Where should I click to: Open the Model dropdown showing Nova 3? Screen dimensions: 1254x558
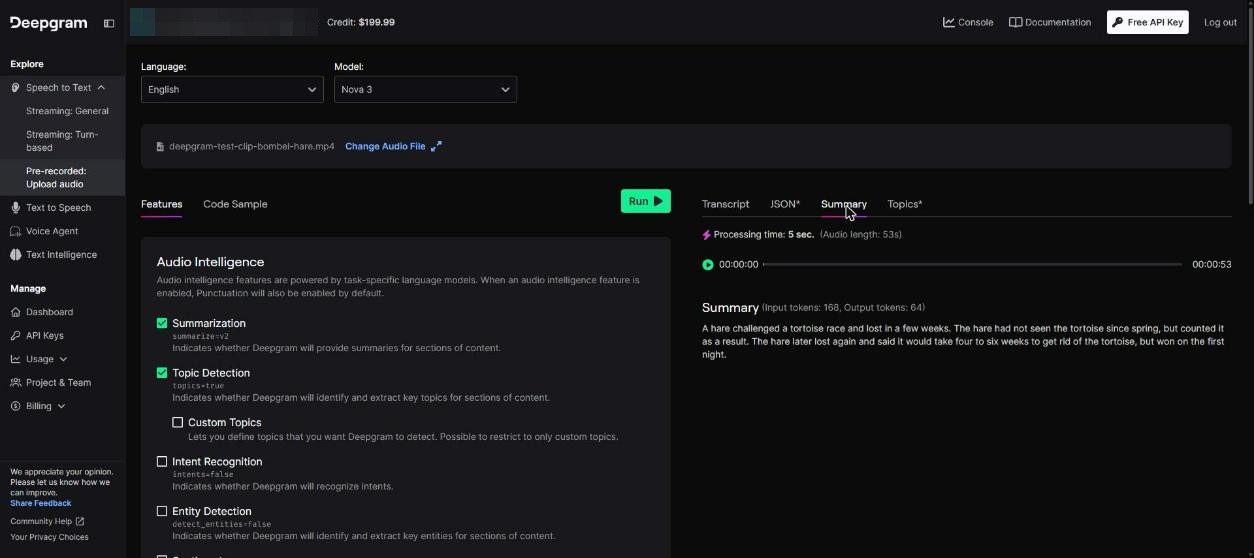coord(425,89)
